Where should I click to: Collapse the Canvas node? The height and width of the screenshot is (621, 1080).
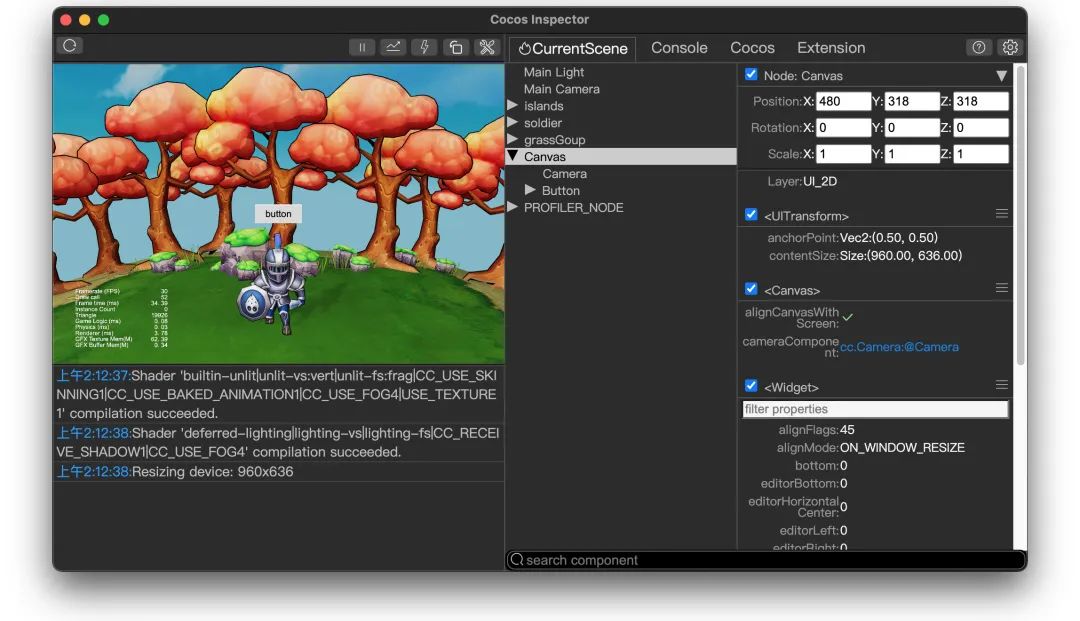512,156
